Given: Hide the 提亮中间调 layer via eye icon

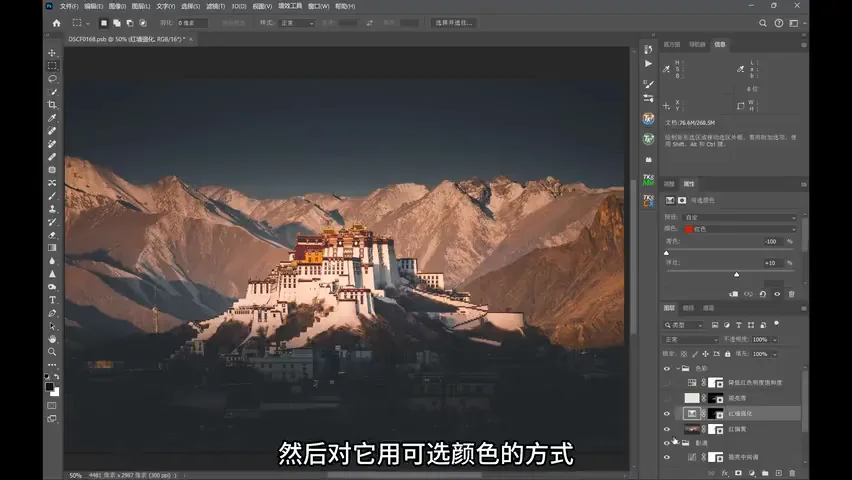Looking at the screenshot, I should click(x=667, y=457).
